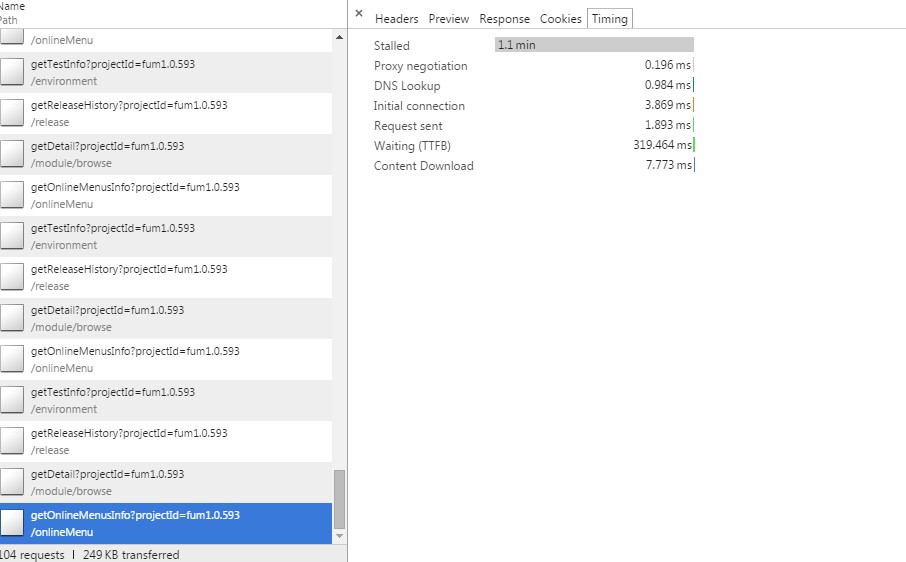Click the scroll down arrow of the request list
The width and height of the screenshot is (906, 562).
click(x=339, y=536)
